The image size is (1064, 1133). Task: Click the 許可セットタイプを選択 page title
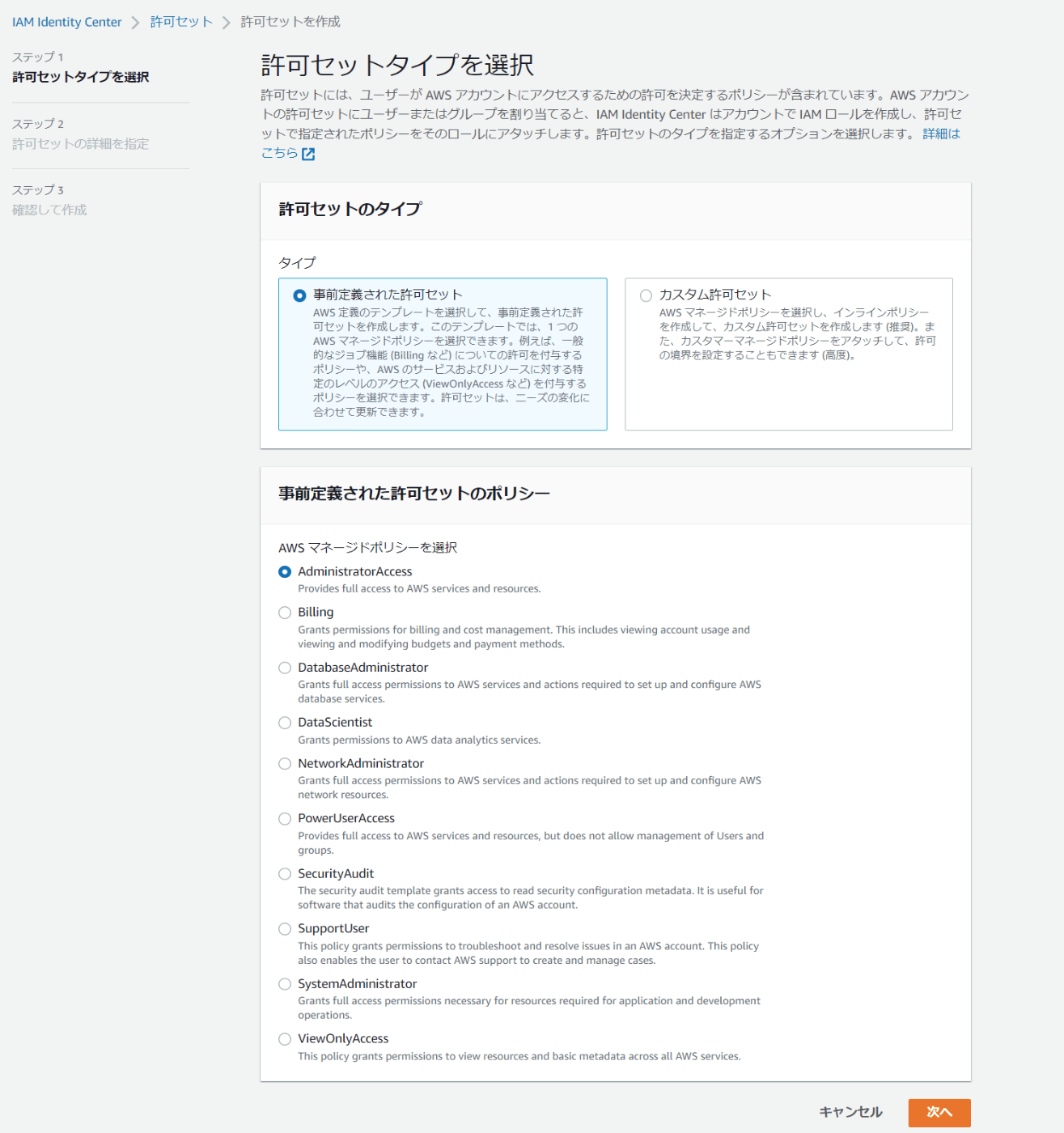(397, 65)
